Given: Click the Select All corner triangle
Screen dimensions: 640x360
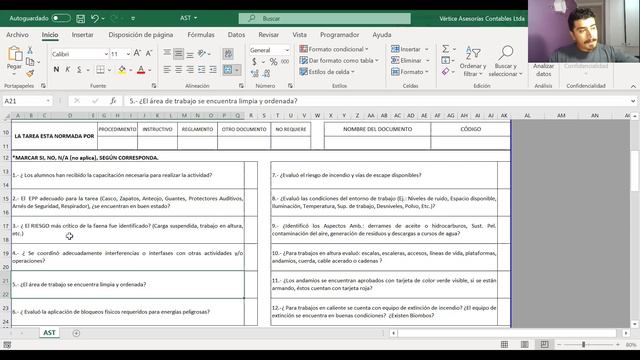Looking at the screenshot, I should (7, 116).
